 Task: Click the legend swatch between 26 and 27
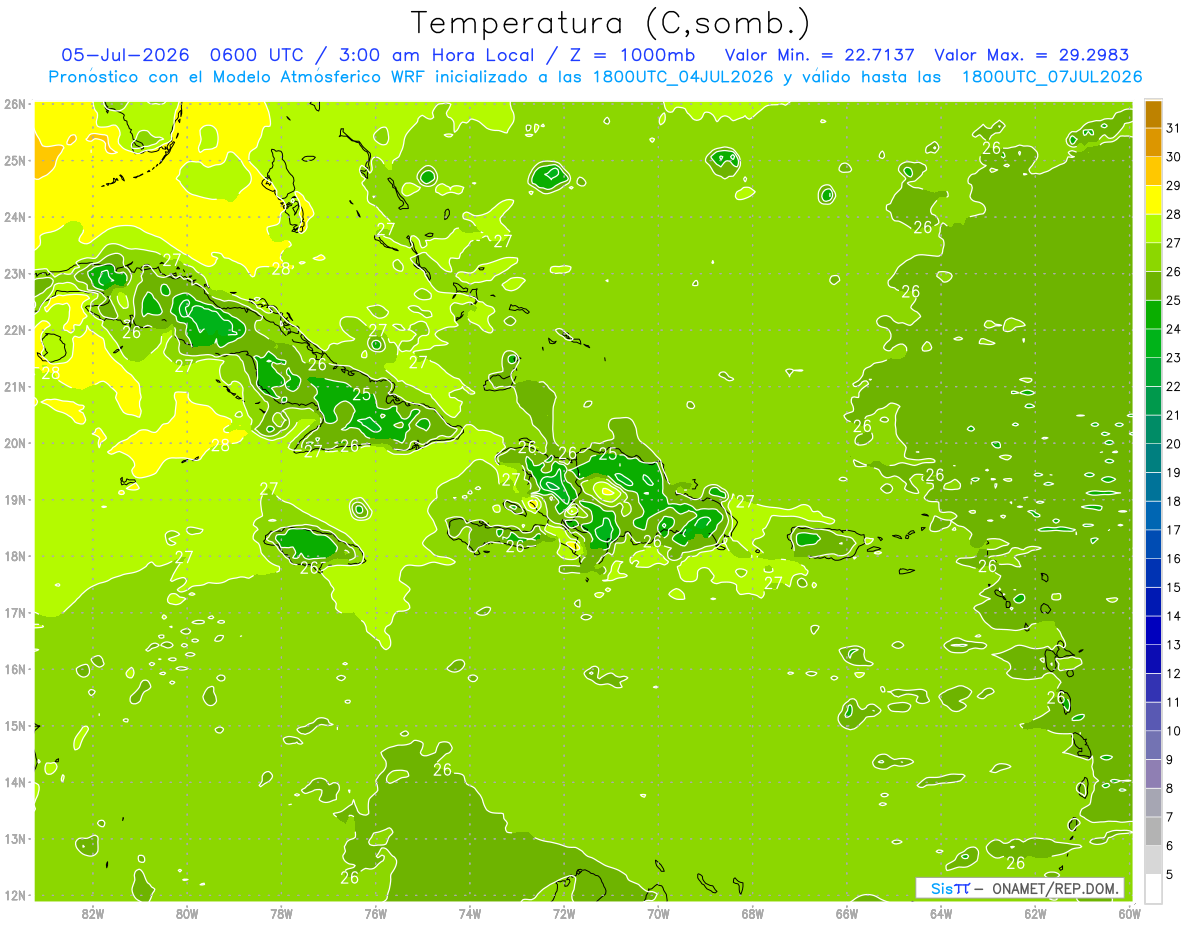point(1153,258)
